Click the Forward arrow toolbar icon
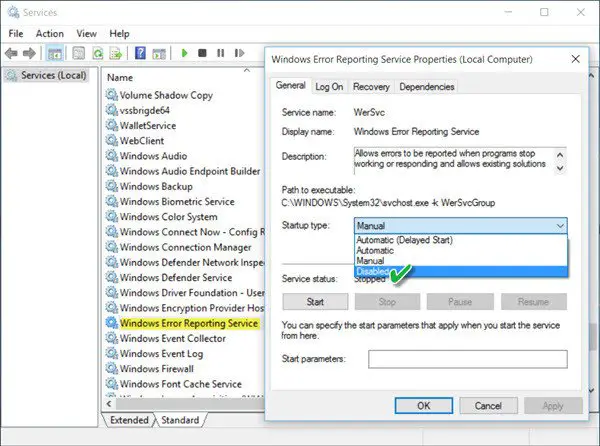This screenshot has width=600, height=446. (x=29, y=53)
